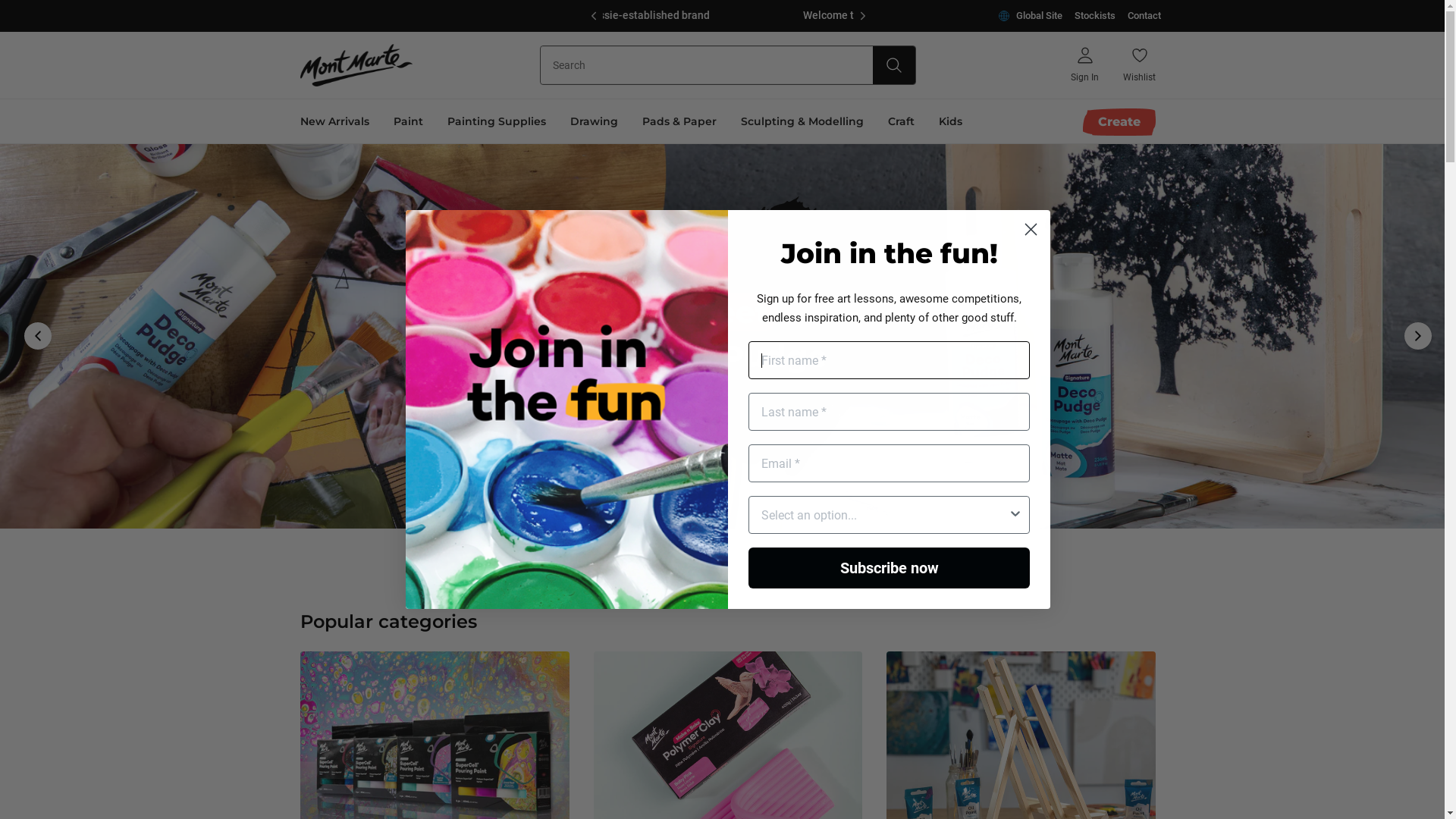Click the Mont Marte logo
Viewport: 1456px width, 819px height.
(x=356, y=65)
